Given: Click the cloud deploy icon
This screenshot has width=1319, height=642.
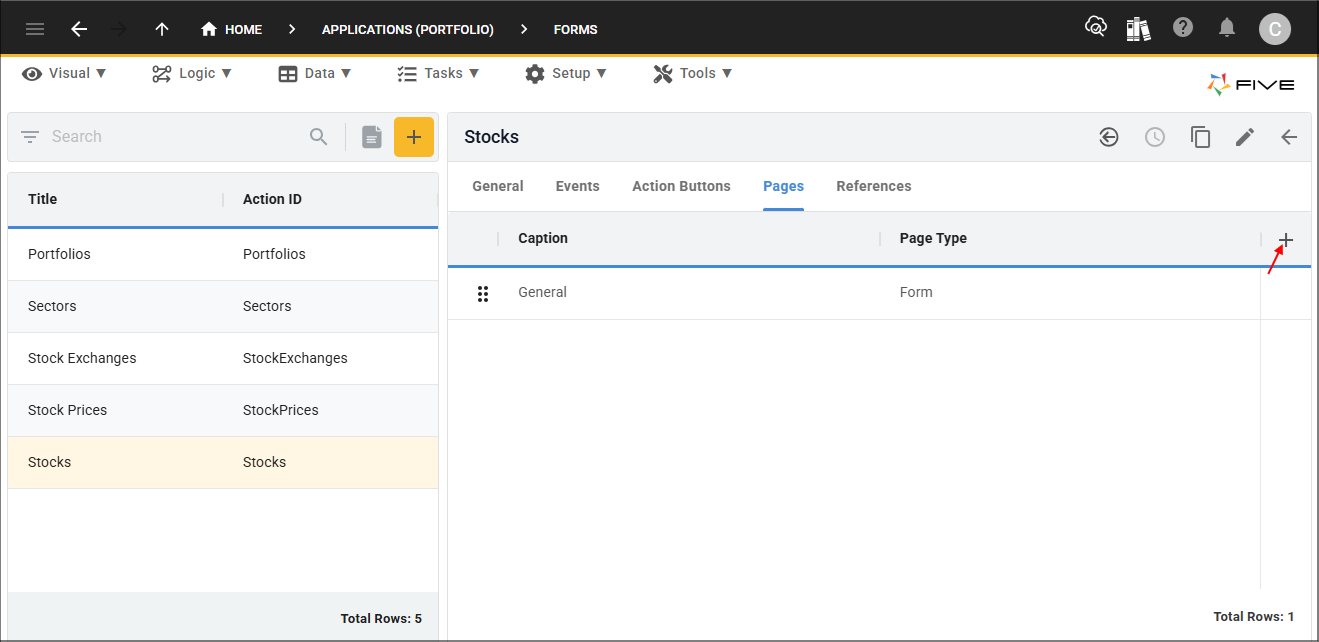Looking at the screenshot, I should [1096, 27].
